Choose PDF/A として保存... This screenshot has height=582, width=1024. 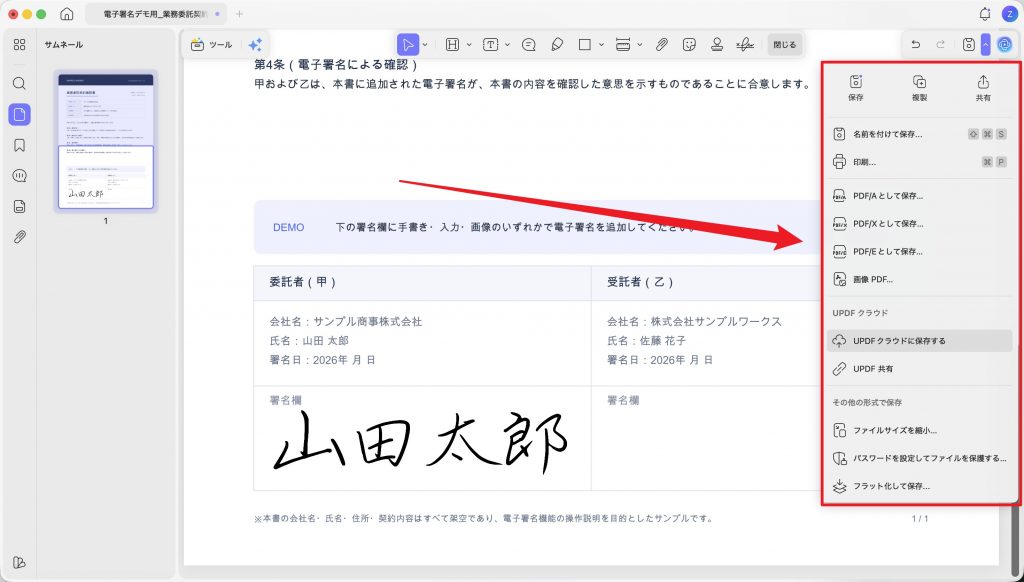click(x=920, y=195)
